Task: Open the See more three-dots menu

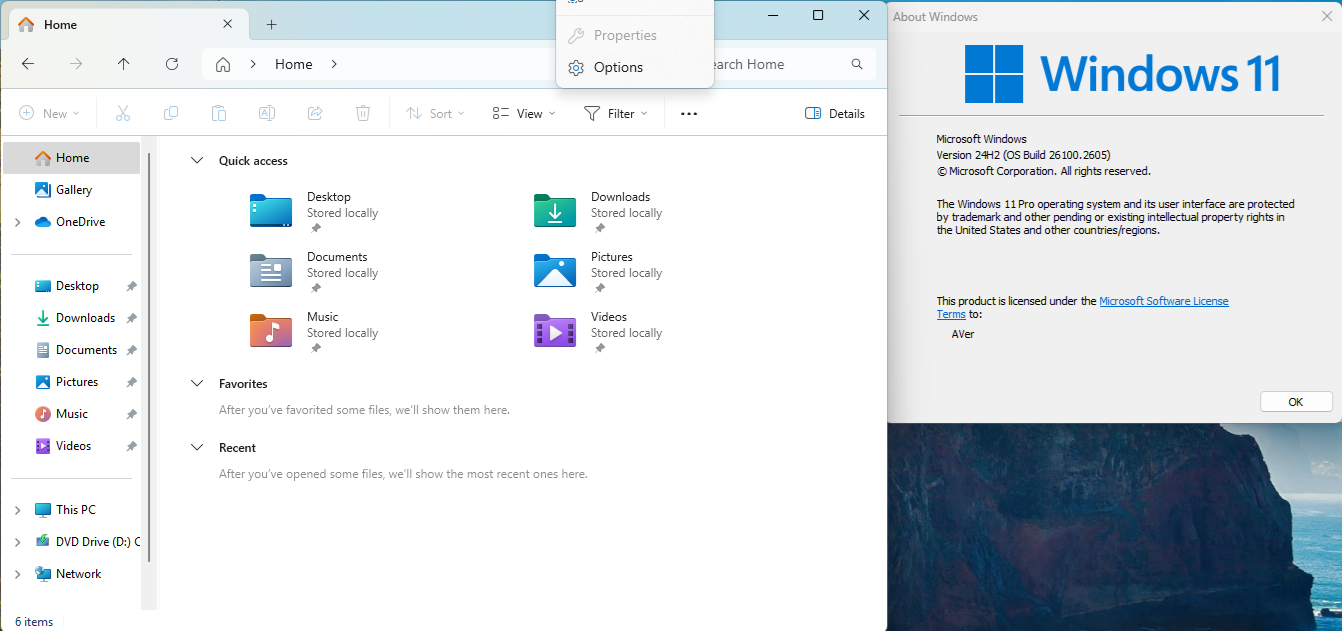Action: [689, 114]
